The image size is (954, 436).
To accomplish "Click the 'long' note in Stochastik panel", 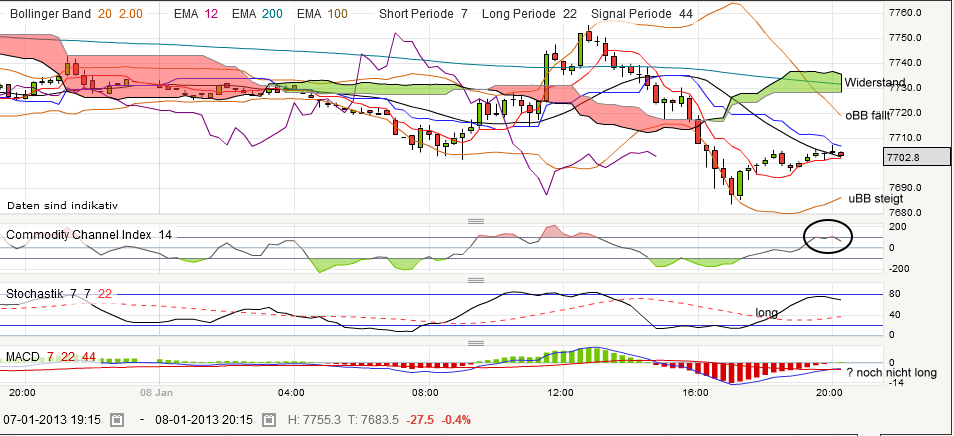I will tap(767, 313).
